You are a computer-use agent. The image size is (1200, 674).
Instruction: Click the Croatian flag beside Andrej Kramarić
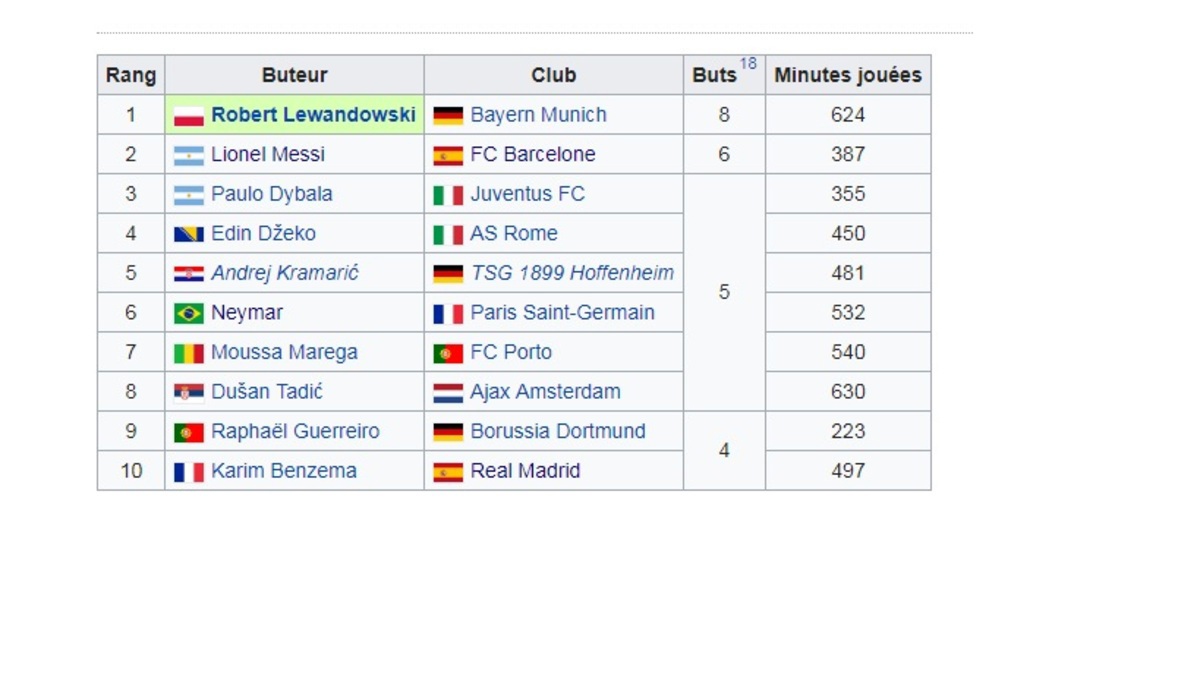point(189,274)
